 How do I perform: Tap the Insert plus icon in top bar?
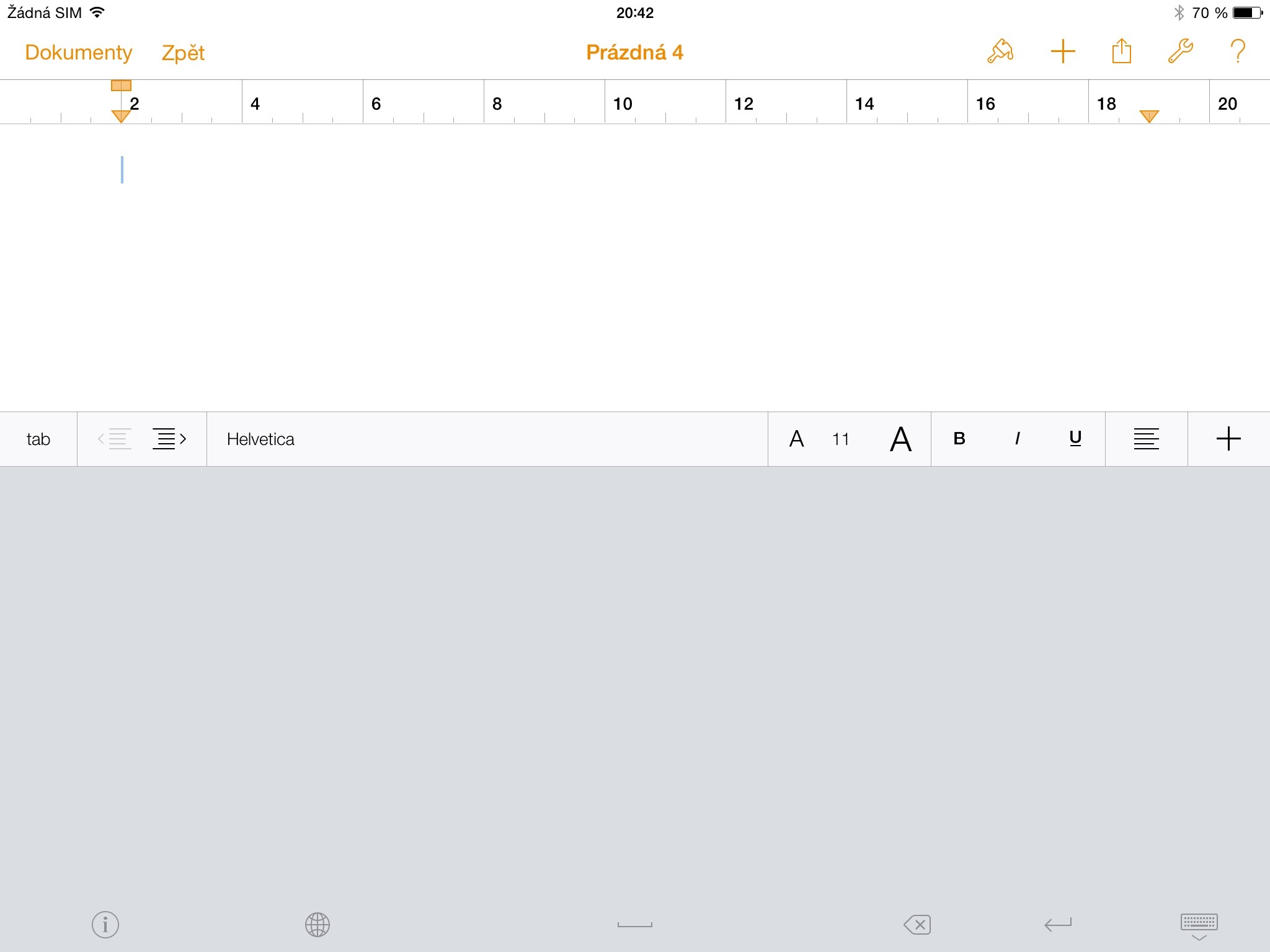coord(1062,52)
